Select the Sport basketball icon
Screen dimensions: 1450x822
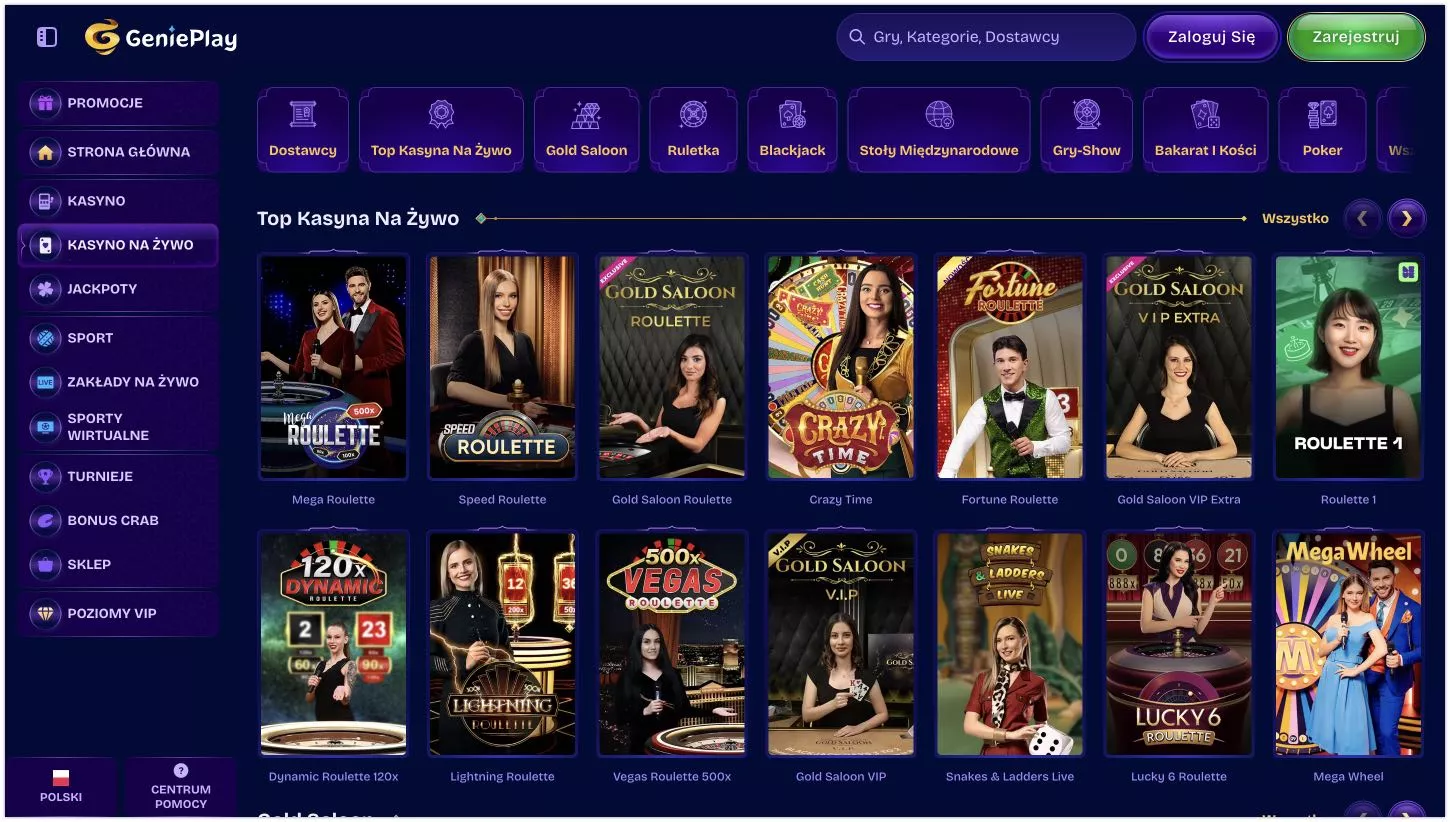pos(45,338)
